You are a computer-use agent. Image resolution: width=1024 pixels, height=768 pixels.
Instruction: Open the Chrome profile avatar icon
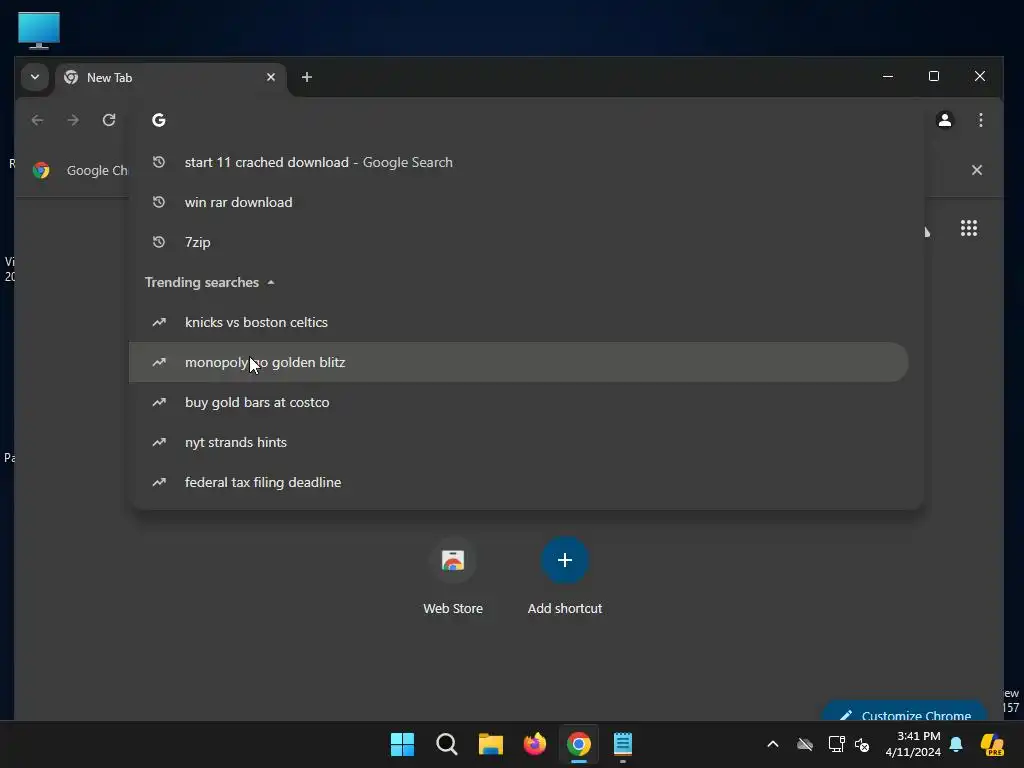pos(944,120)
